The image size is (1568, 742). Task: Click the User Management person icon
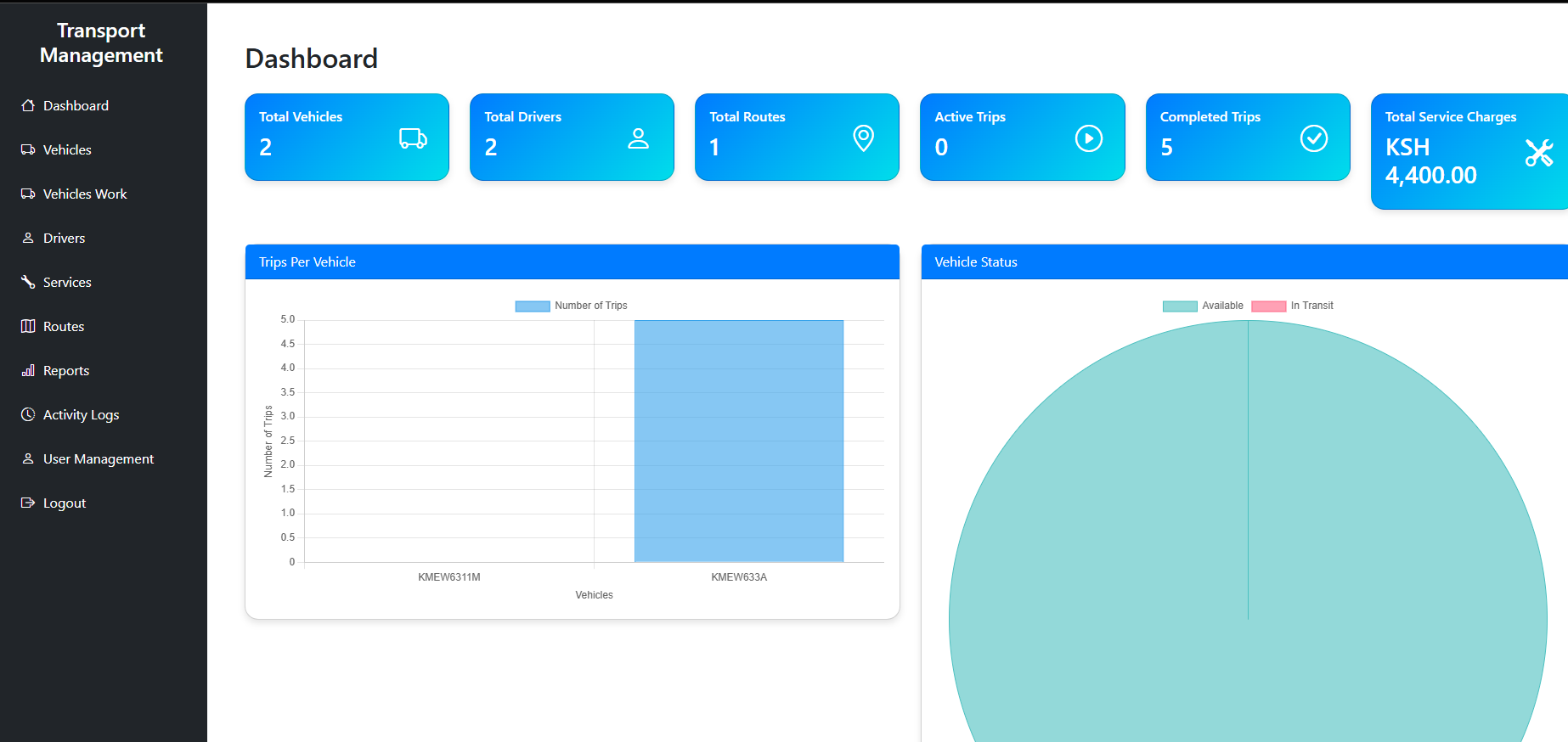point(28,458)
